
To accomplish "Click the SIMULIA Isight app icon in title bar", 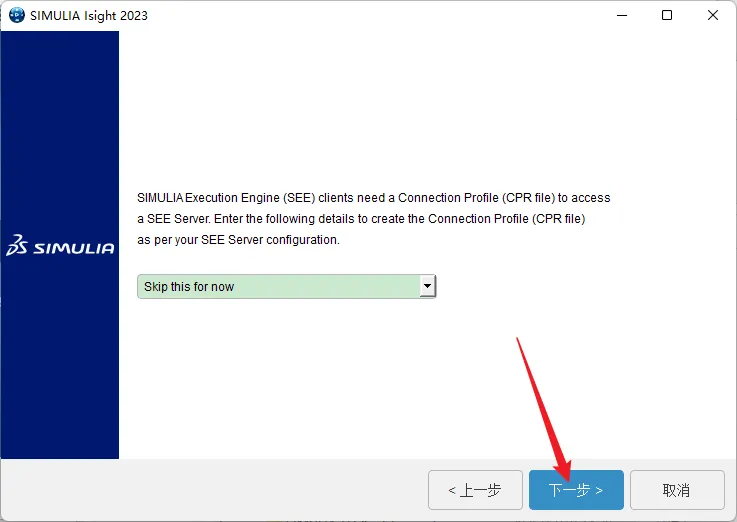I will 17,15.
